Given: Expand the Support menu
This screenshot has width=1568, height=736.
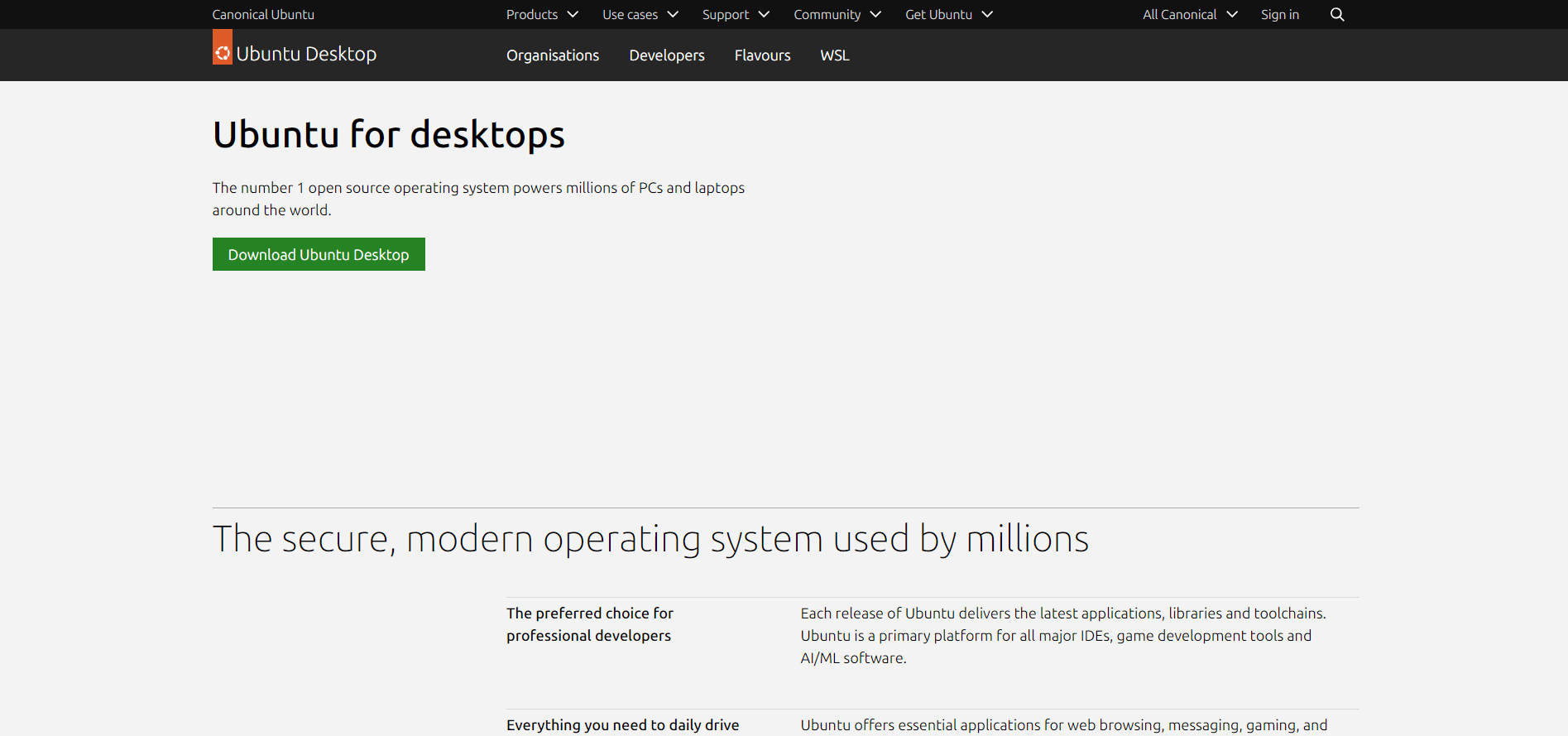Looking at the screenshot, I should (736, 15).
